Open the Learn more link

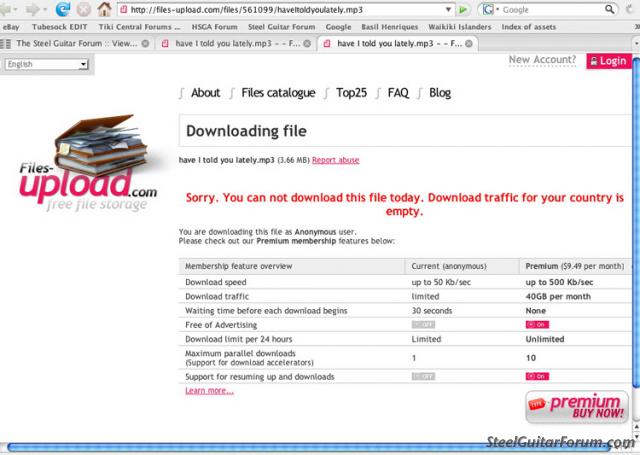pyautogui.click(x=209, y=390)
